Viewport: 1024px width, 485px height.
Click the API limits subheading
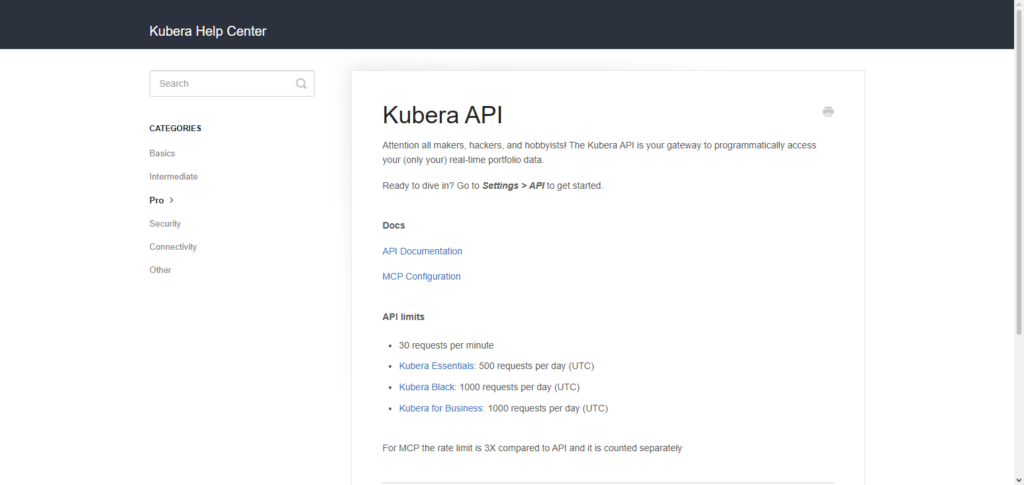403,317
